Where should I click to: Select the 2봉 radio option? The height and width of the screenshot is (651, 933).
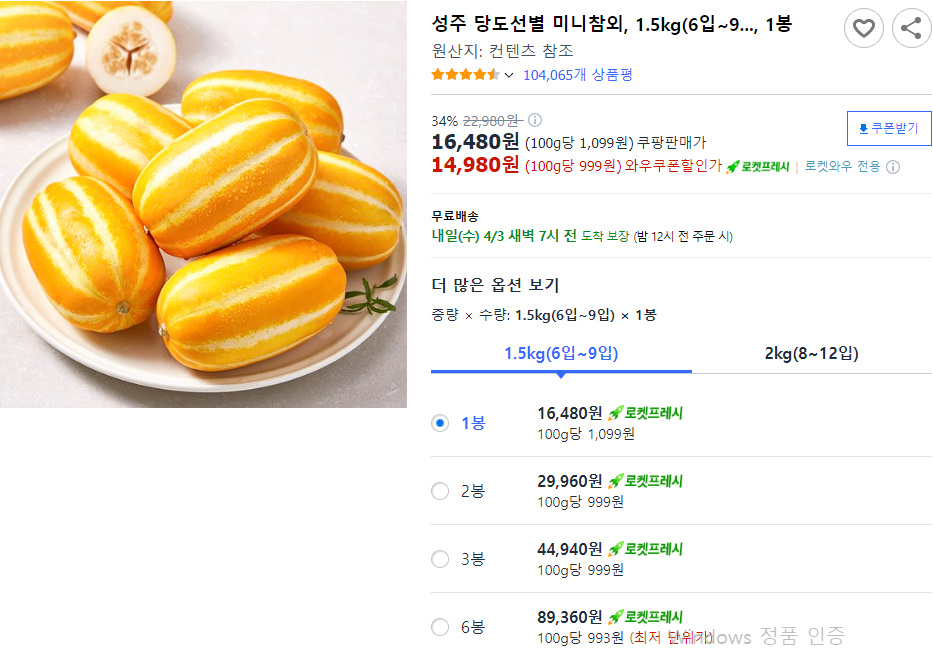[x=440, y=491]
